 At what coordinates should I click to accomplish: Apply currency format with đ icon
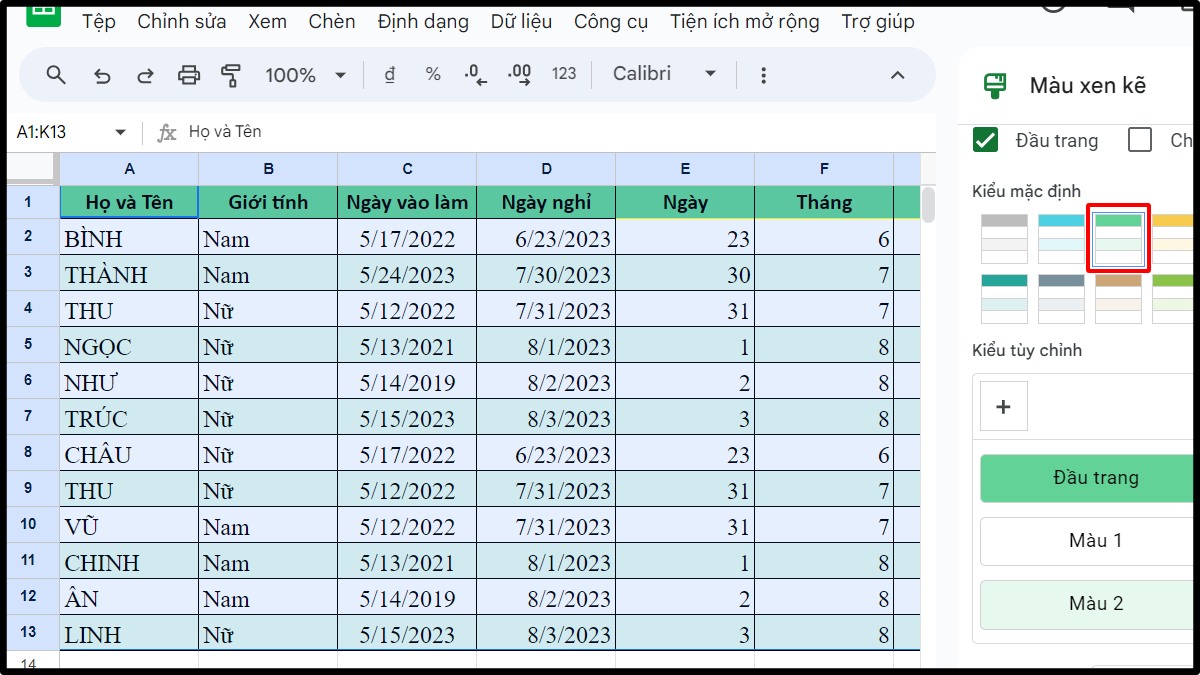tap(389, 75)
